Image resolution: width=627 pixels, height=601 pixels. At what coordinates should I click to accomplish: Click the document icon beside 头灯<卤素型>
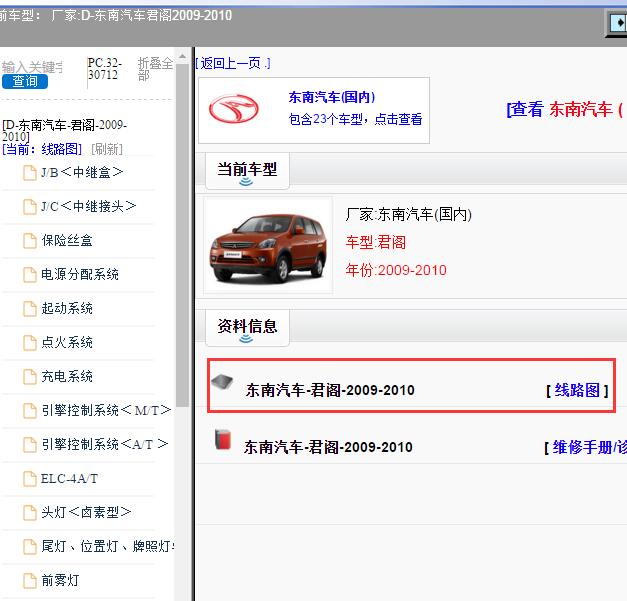tap(30, 513)
